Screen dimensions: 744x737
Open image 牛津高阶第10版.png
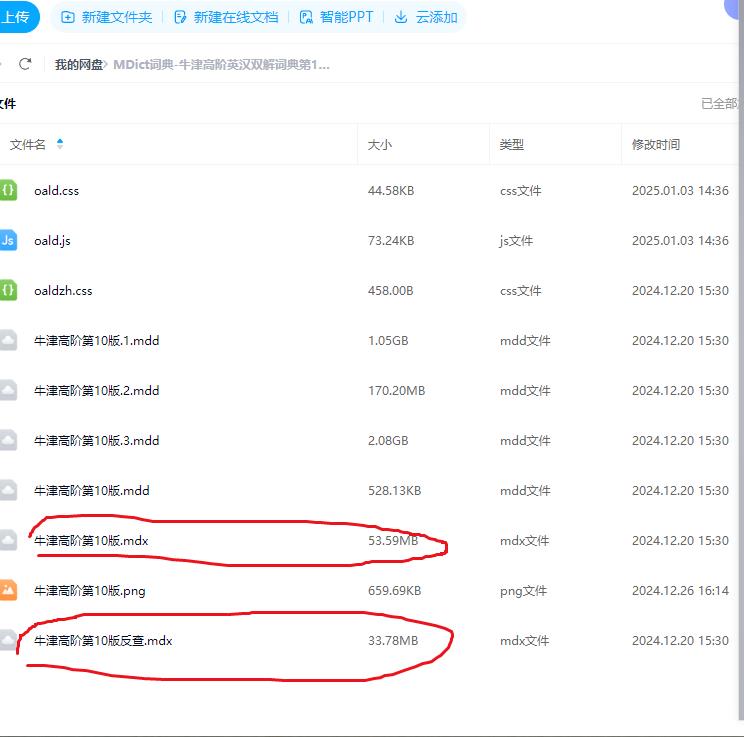coord(90,591)
